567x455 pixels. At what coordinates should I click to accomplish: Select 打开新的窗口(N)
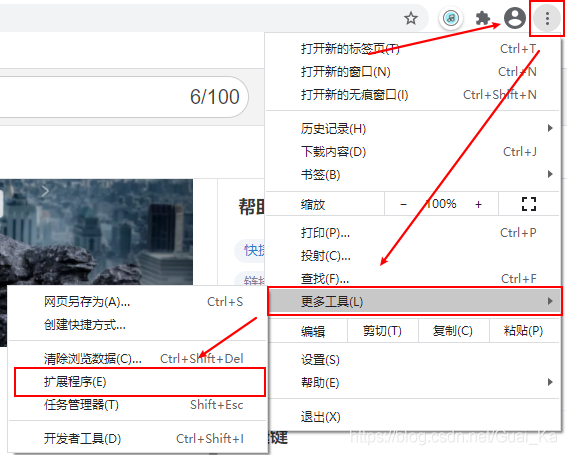(x=413, y=72)
